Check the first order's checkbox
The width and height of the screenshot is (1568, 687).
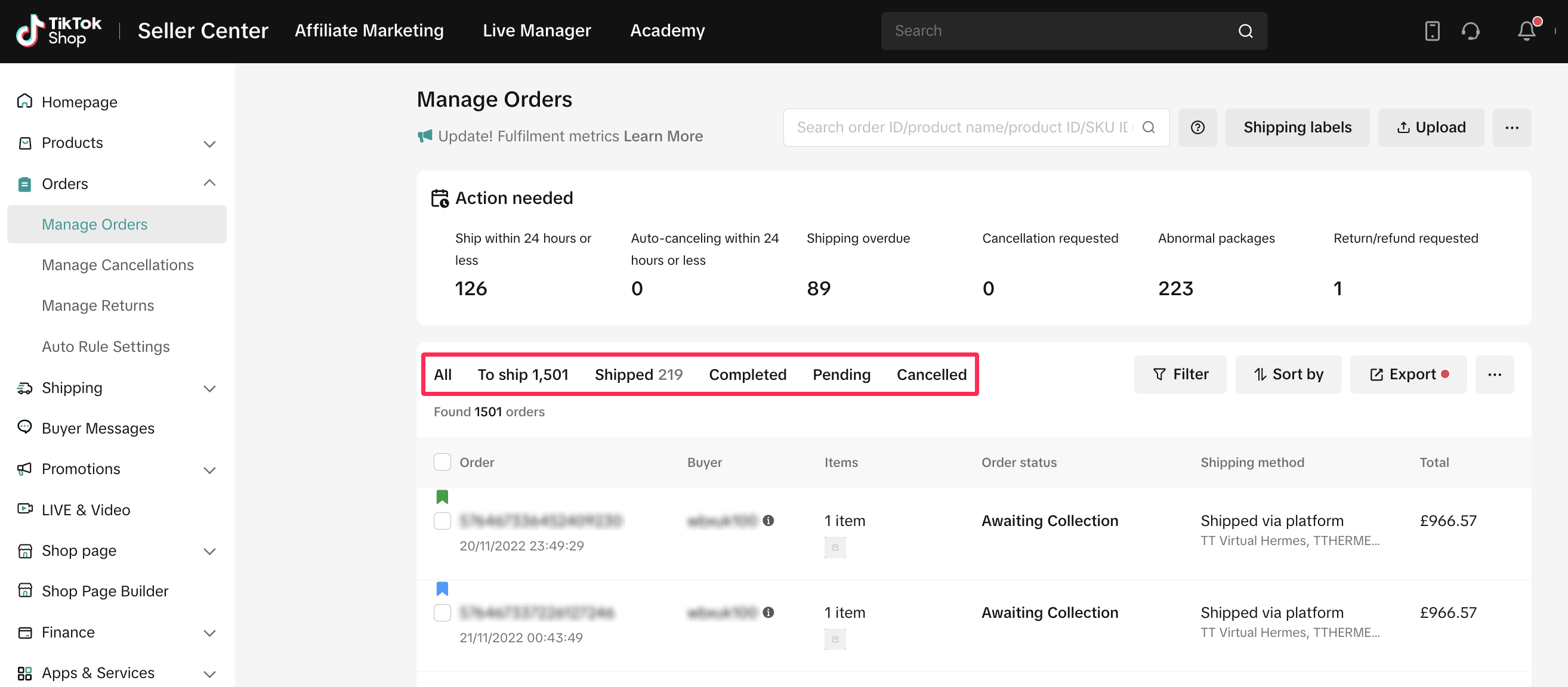[x=442, y=520]
